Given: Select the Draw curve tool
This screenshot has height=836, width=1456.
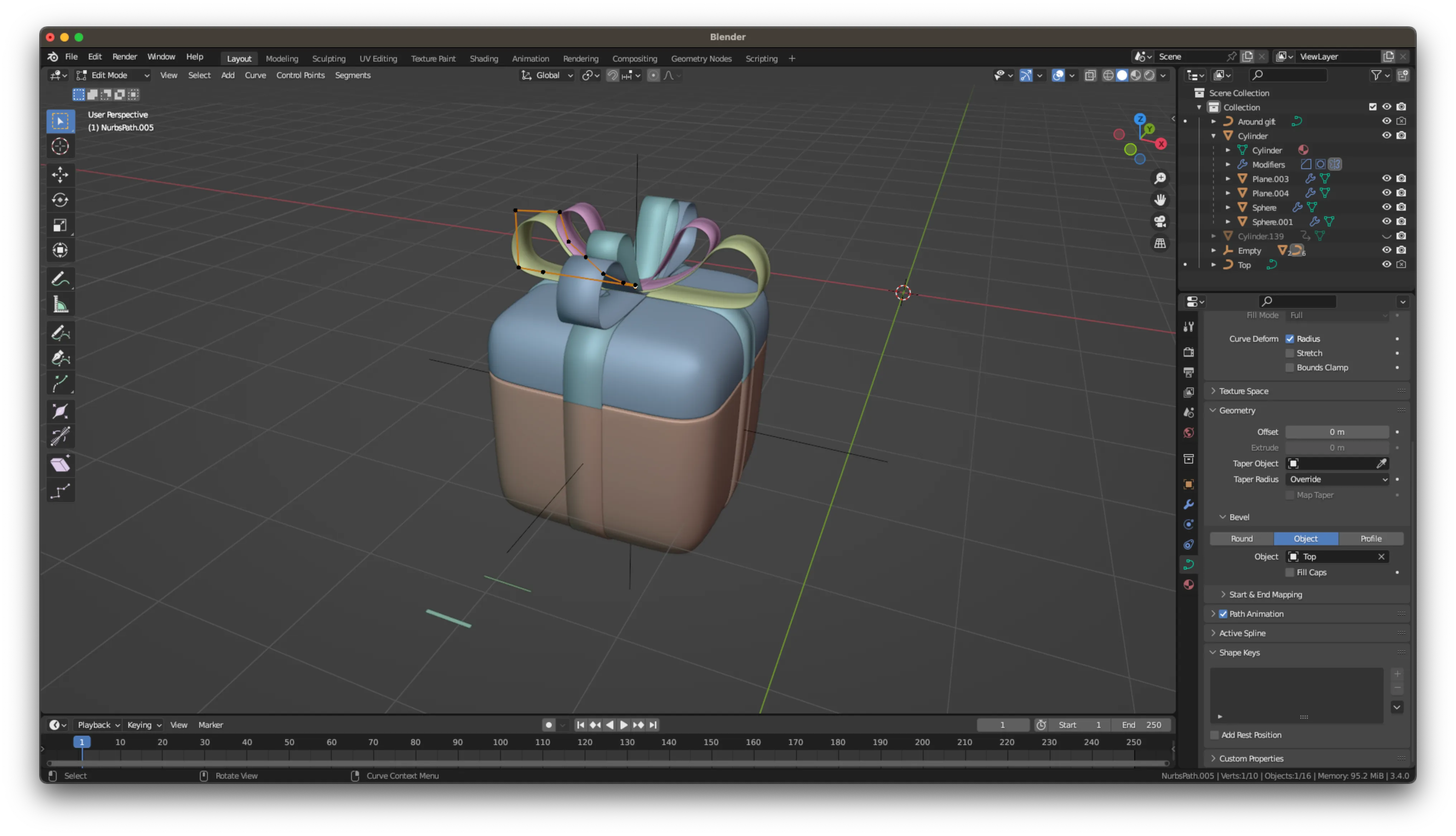Looking at the screenshot, I should pos(60,333).
